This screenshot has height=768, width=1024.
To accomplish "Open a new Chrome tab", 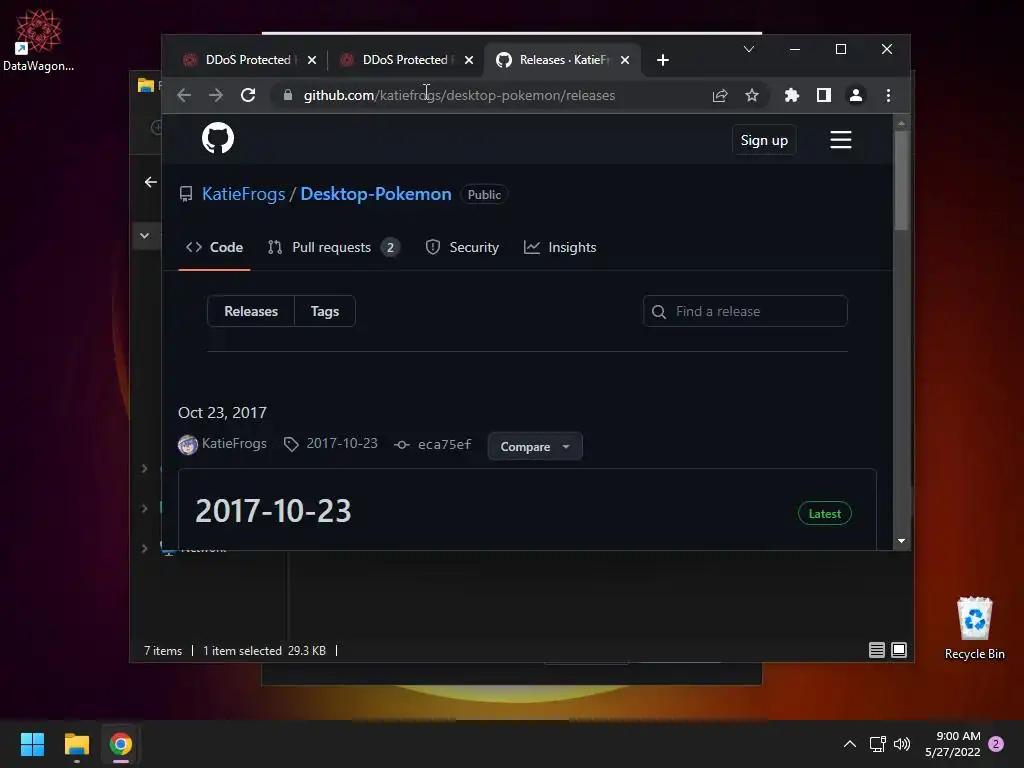I will [663, 60].
